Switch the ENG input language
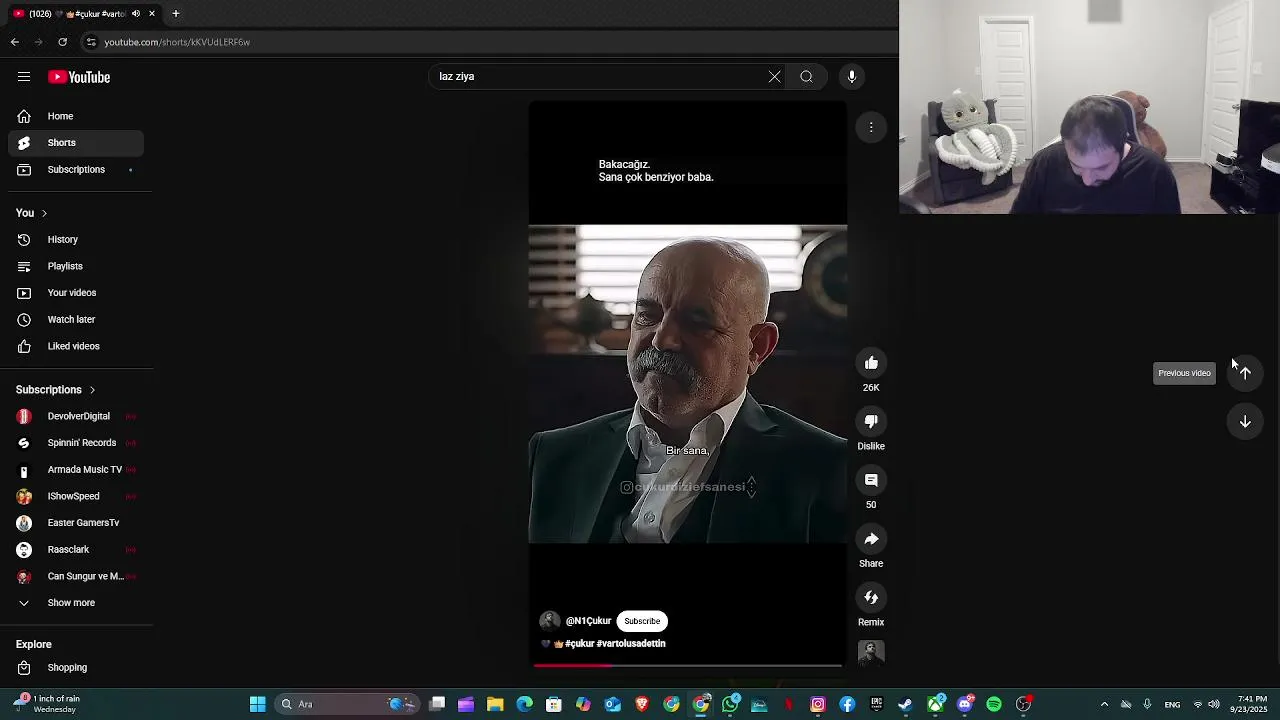Screen dimensions: 1280x720 click(1172, 704)
